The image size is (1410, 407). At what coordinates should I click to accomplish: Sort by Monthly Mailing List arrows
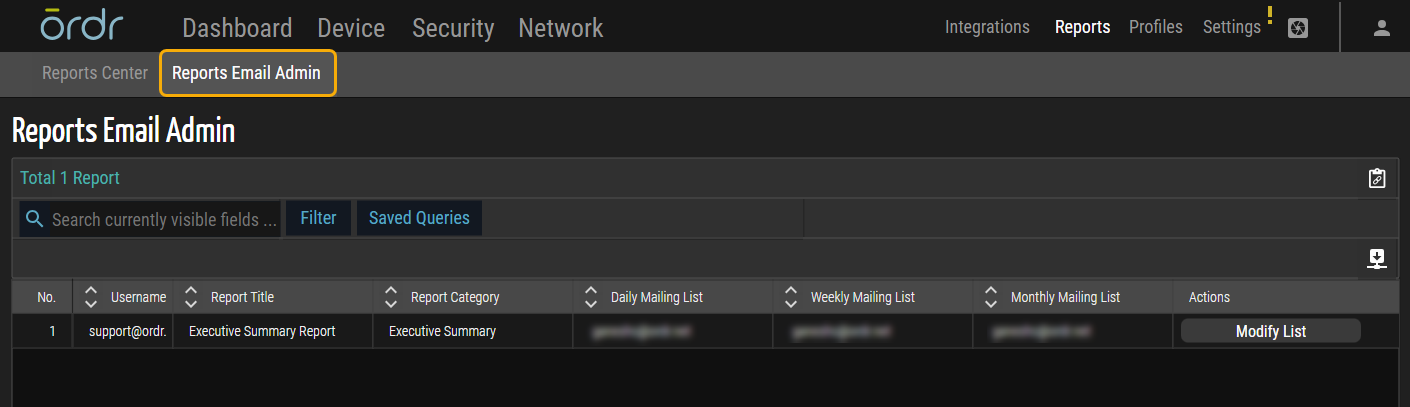tap(991, 297)
